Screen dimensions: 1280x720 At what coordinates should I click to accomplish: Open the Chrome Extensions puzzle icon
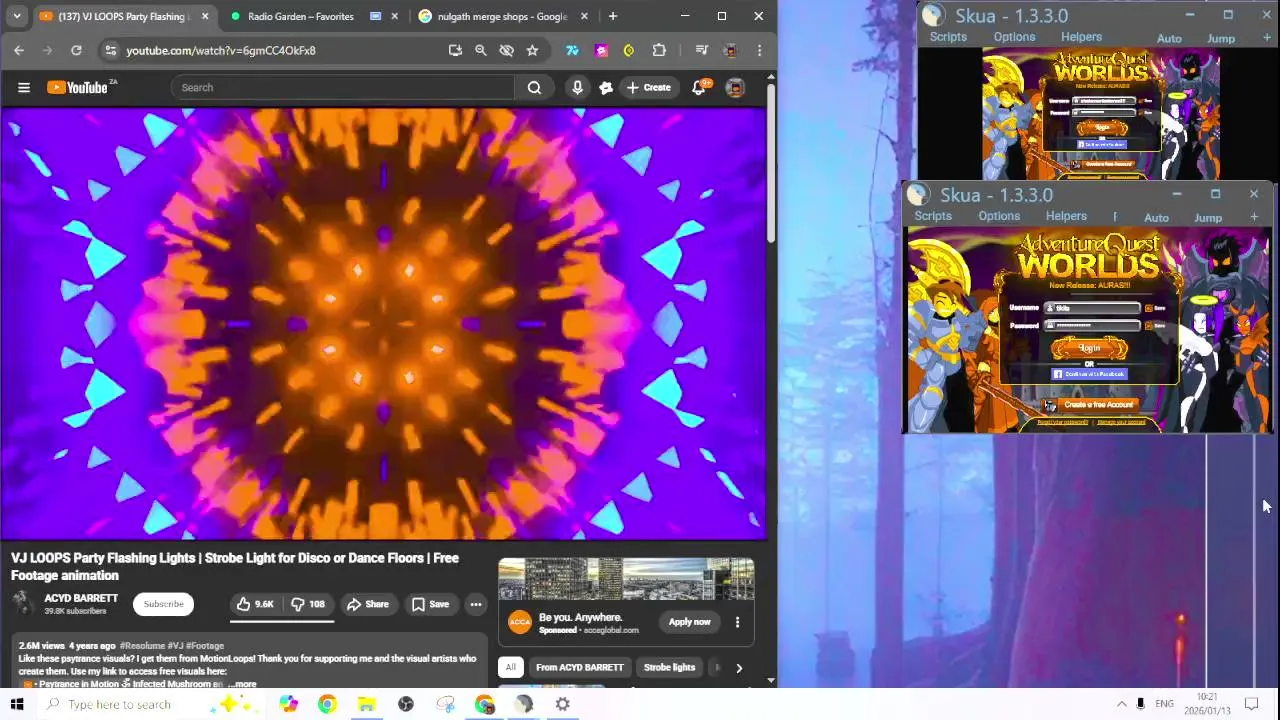(x=659, y=50)
